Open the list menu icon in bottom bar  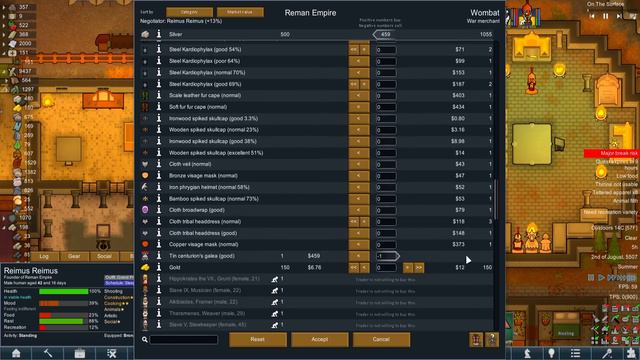(x=576, y=353)
